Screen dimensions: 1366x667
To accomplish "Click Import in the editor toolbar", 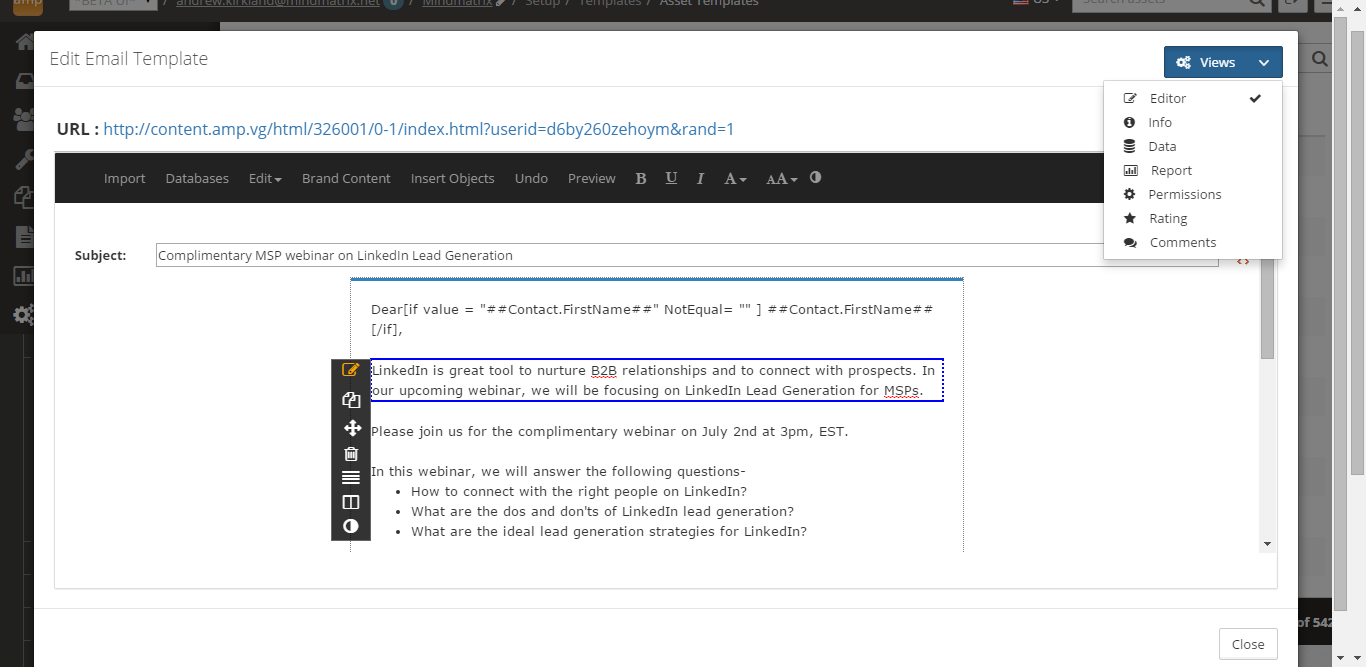I will pos(125,178).
